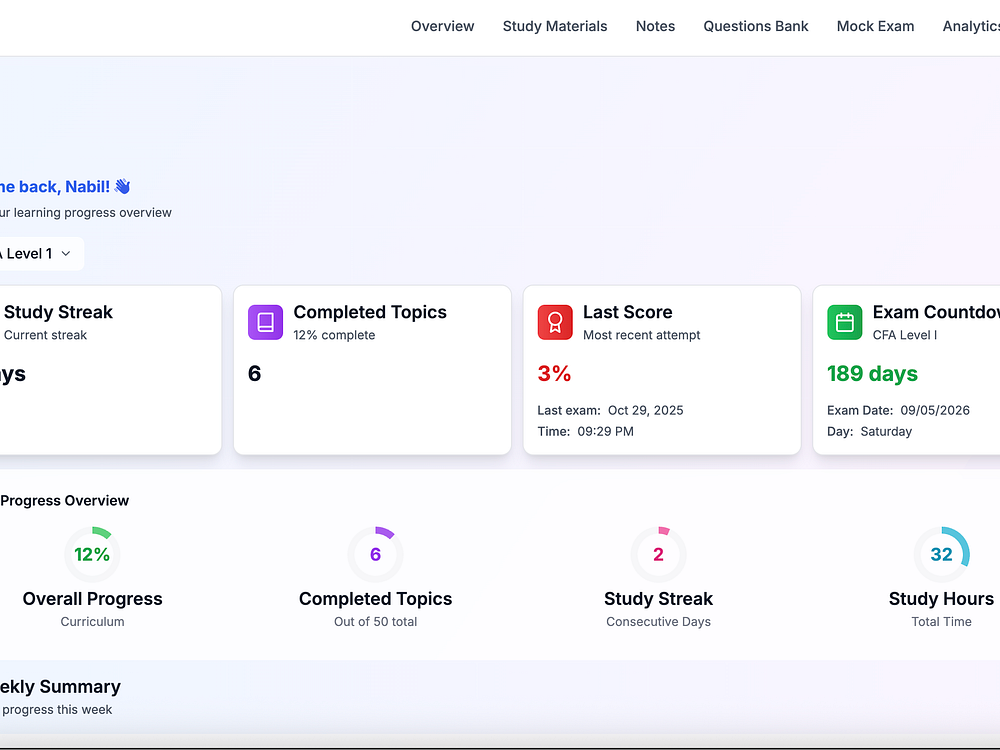The image size is (1000, 750).
Task: Click the 'Curriculum' label
Action: point(92,621)
